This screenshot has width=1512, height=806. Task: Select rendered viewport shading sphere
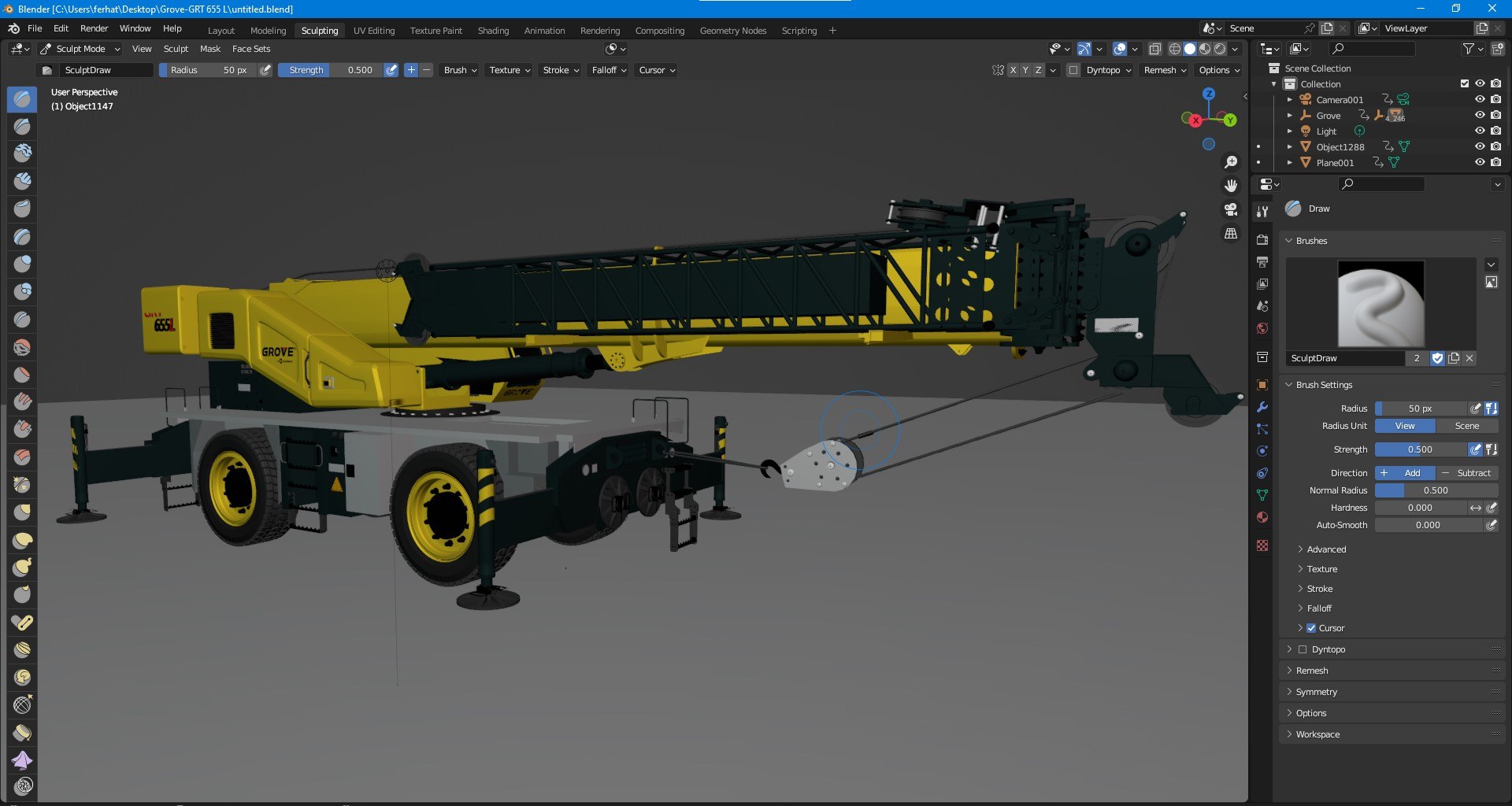[x=1220, y=49]
